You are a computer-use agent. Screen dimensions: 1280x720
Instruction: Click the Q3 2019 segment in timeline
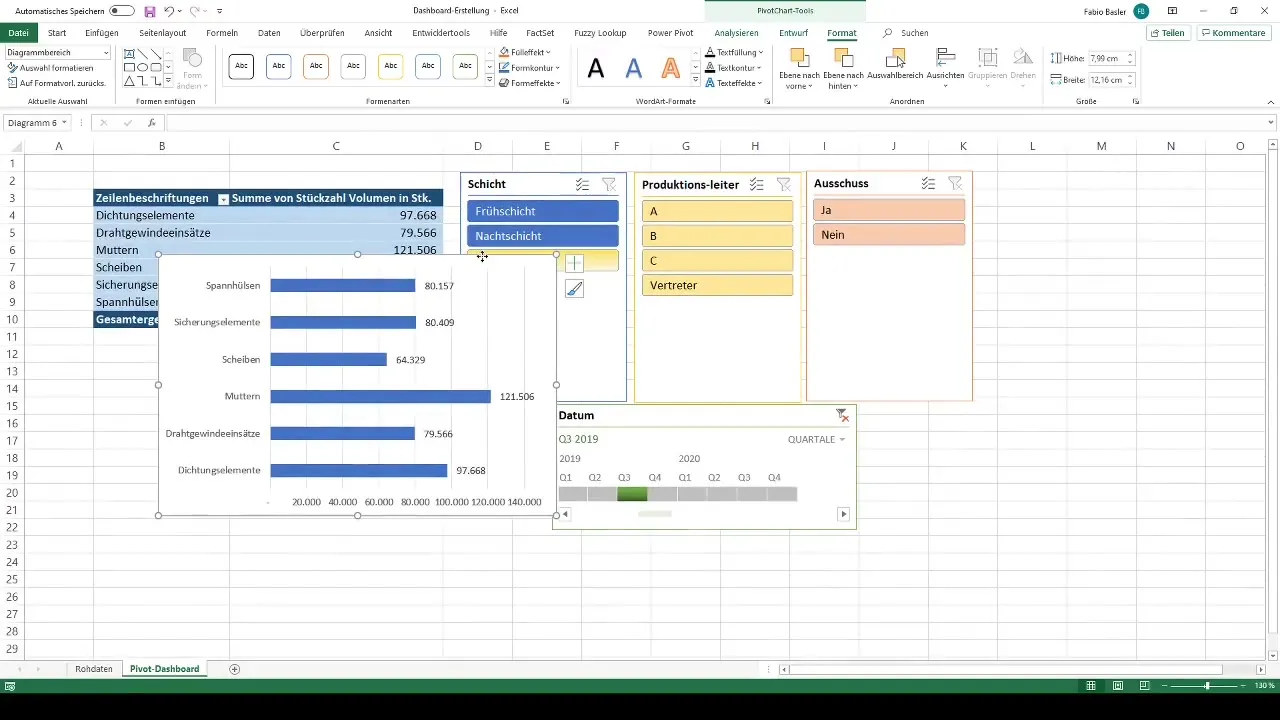pos(632,494)
